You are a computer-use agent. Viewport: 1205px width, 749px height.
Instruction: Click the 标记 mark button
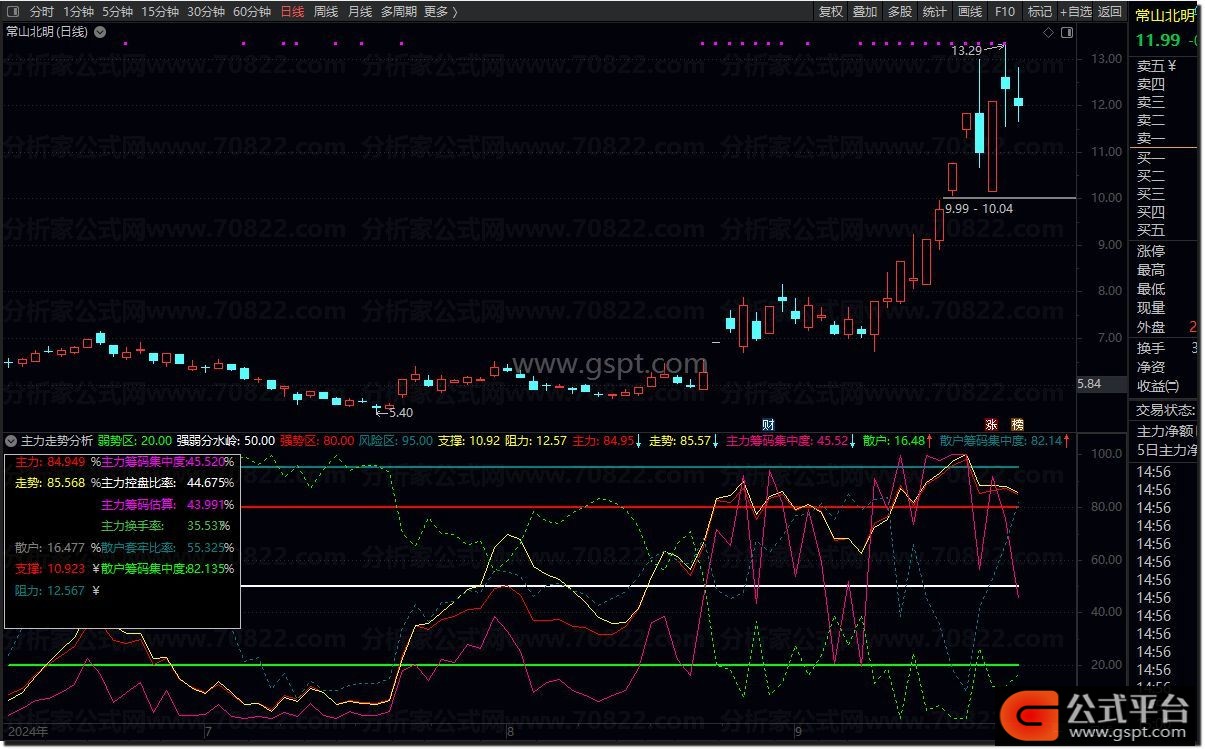(1040, 12)
